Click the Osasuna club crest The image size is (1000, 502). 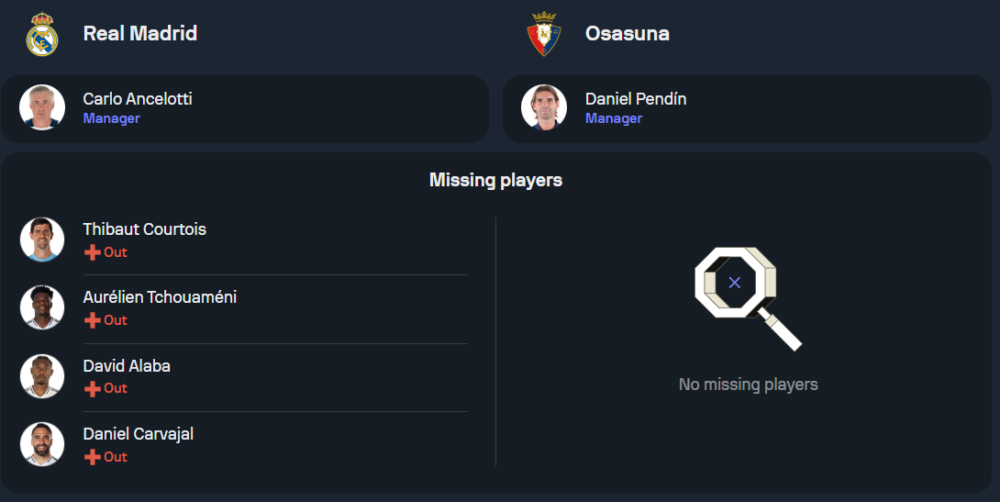[x=544, y=34]
